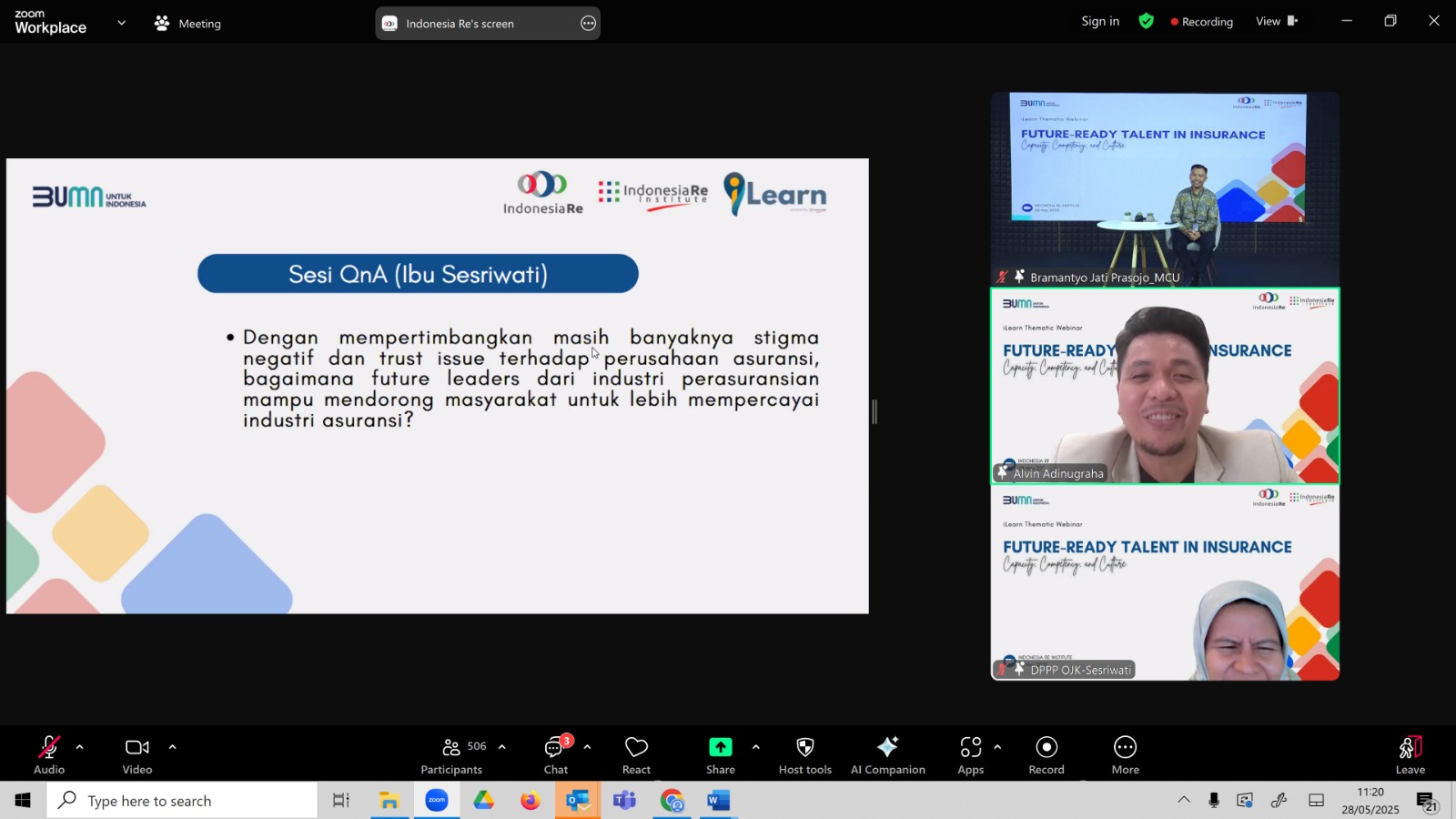The width and height of the screenshot is (1456, 819).
Task: Open the Chat panel
Action: [555, 755]
